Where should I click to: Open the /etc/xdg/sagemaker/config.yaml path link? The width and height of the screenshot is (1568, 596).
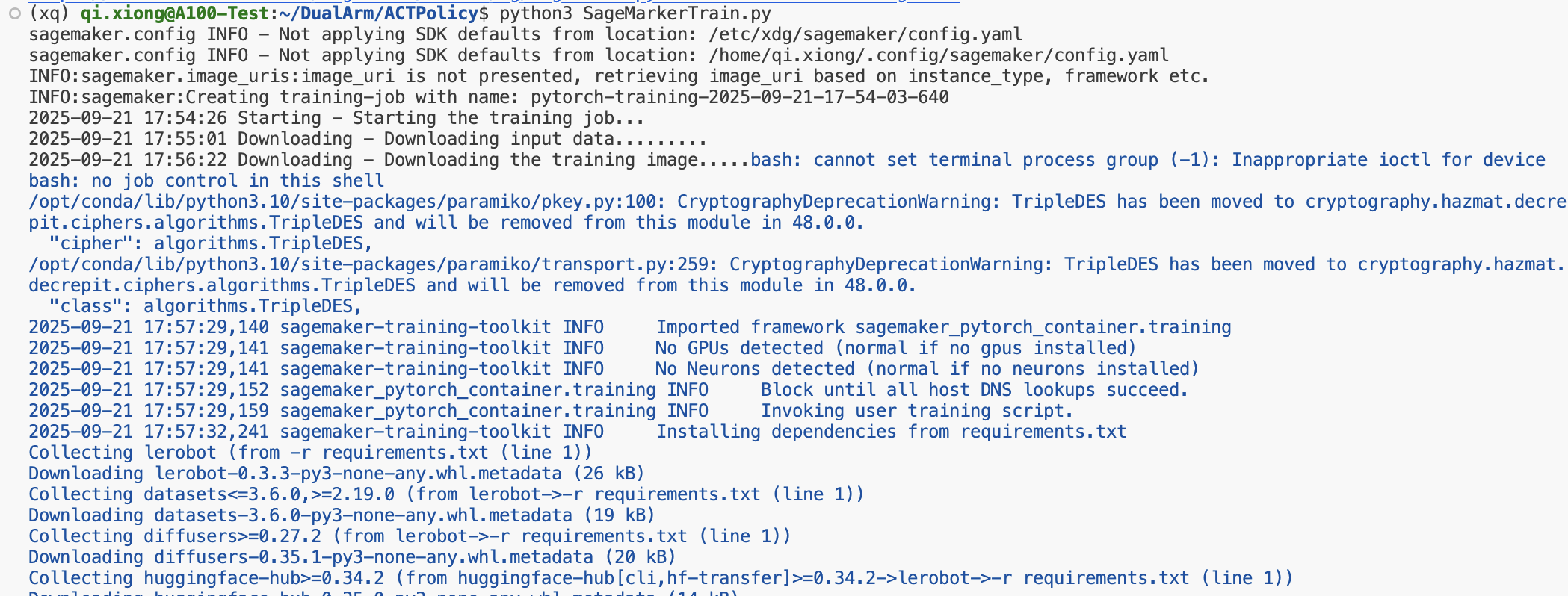(865, 34)
